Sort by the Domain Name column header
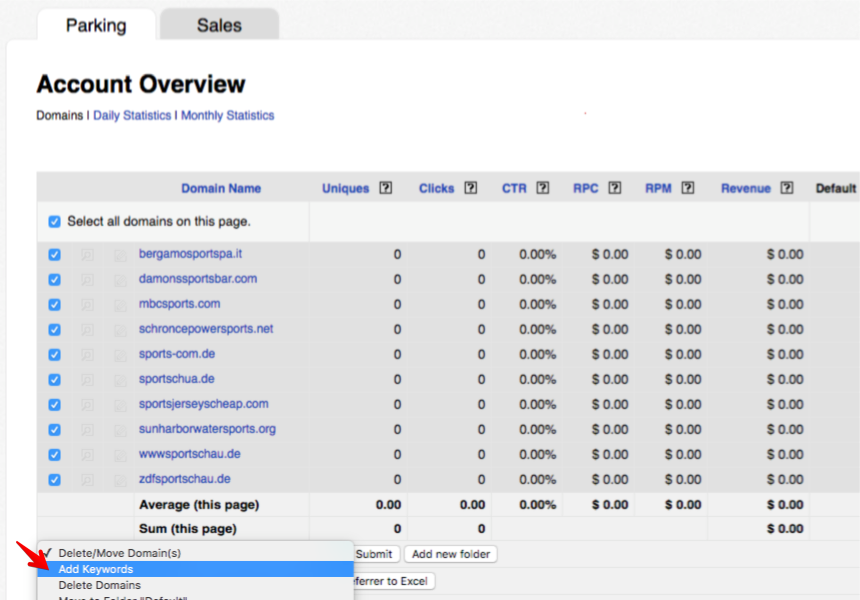860x600 pixels. (x=221, y=188)
